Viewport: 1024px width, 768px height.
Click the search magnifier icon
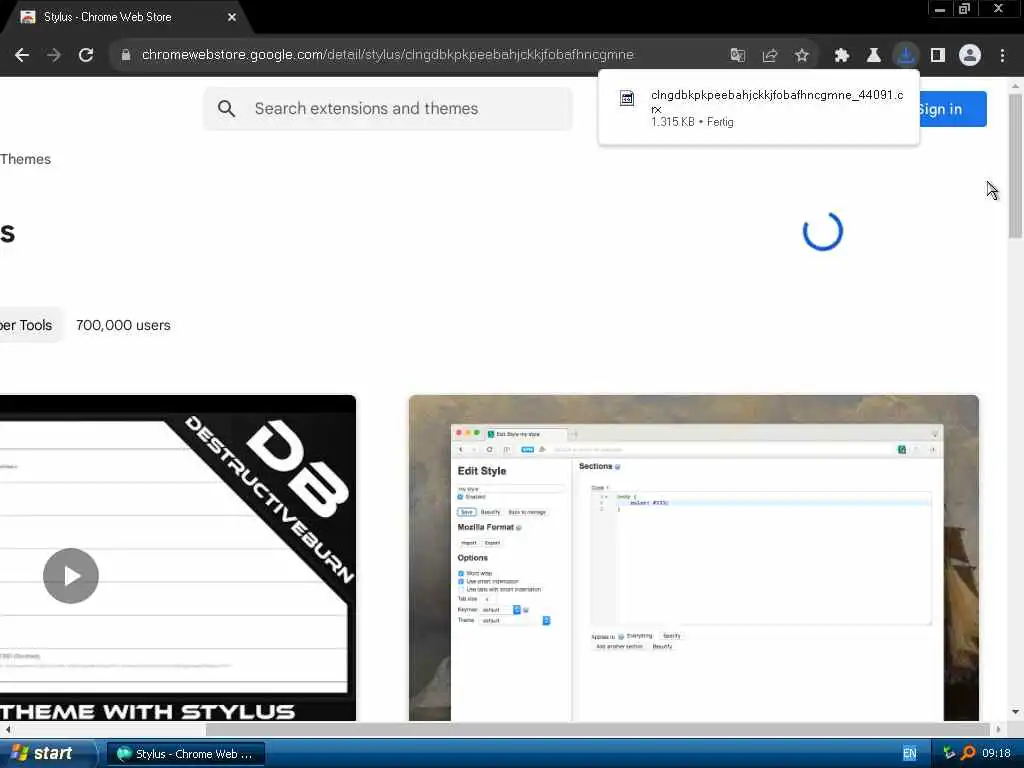pos(227,108)
